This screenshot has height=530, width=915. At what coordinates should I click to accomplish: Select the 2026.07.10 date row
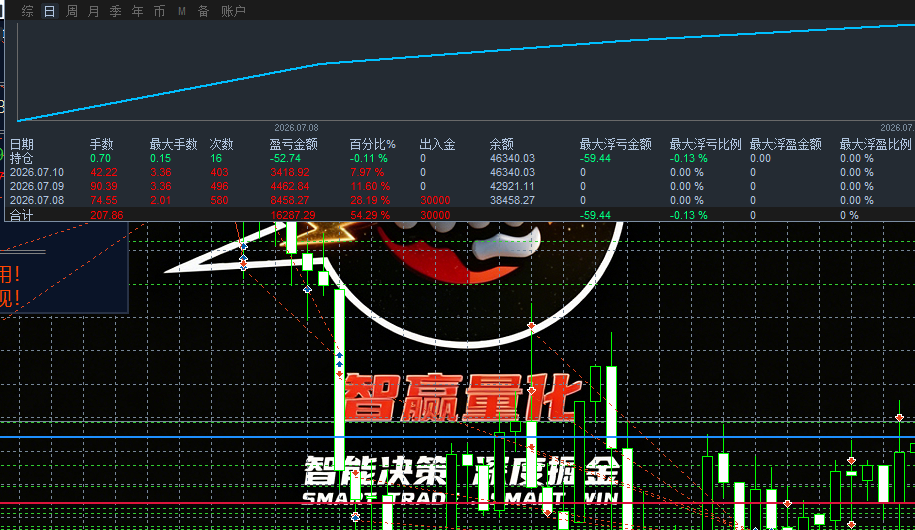pos(37,172)
